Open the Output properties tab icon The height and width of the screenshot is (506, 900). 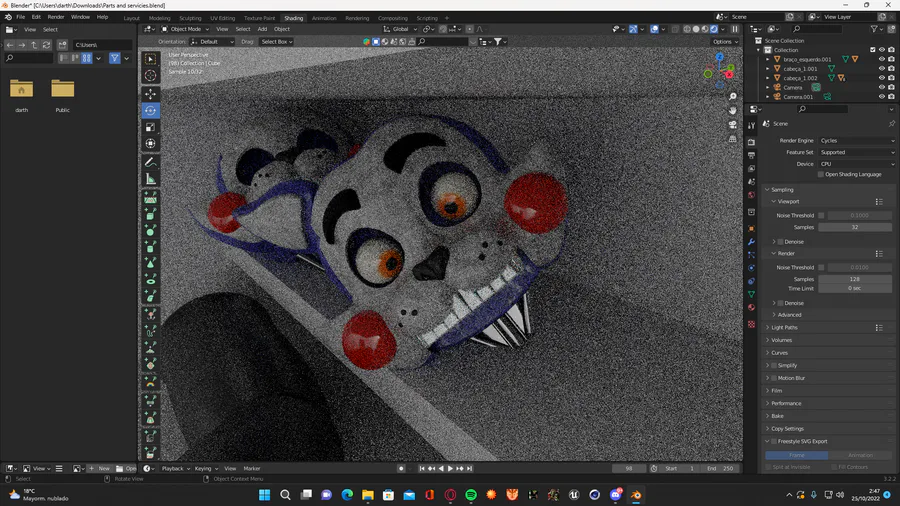pos(751,155)
